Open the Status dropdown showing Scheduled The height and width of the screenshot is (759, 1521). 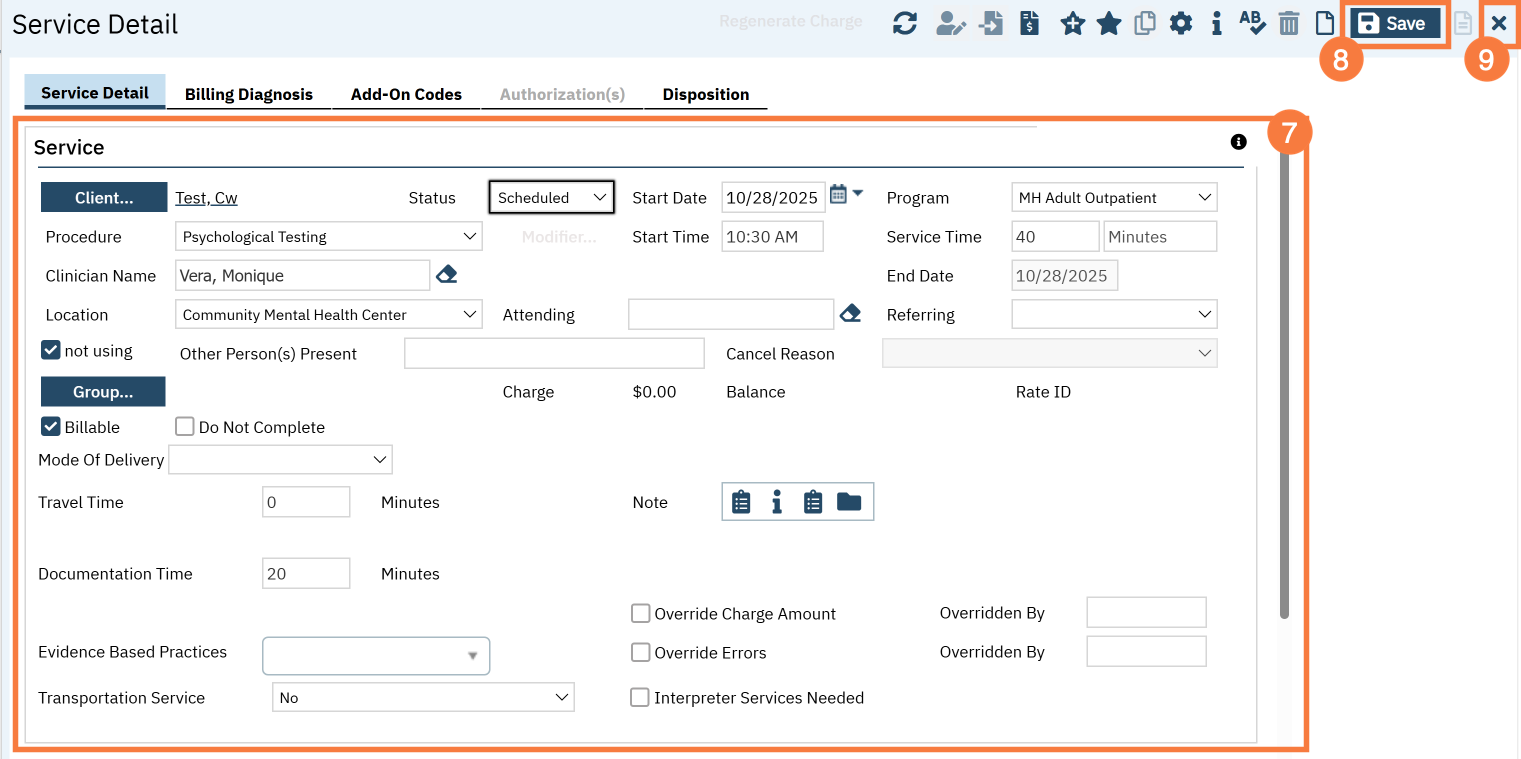pyautogui.click(x=551, y=198)
